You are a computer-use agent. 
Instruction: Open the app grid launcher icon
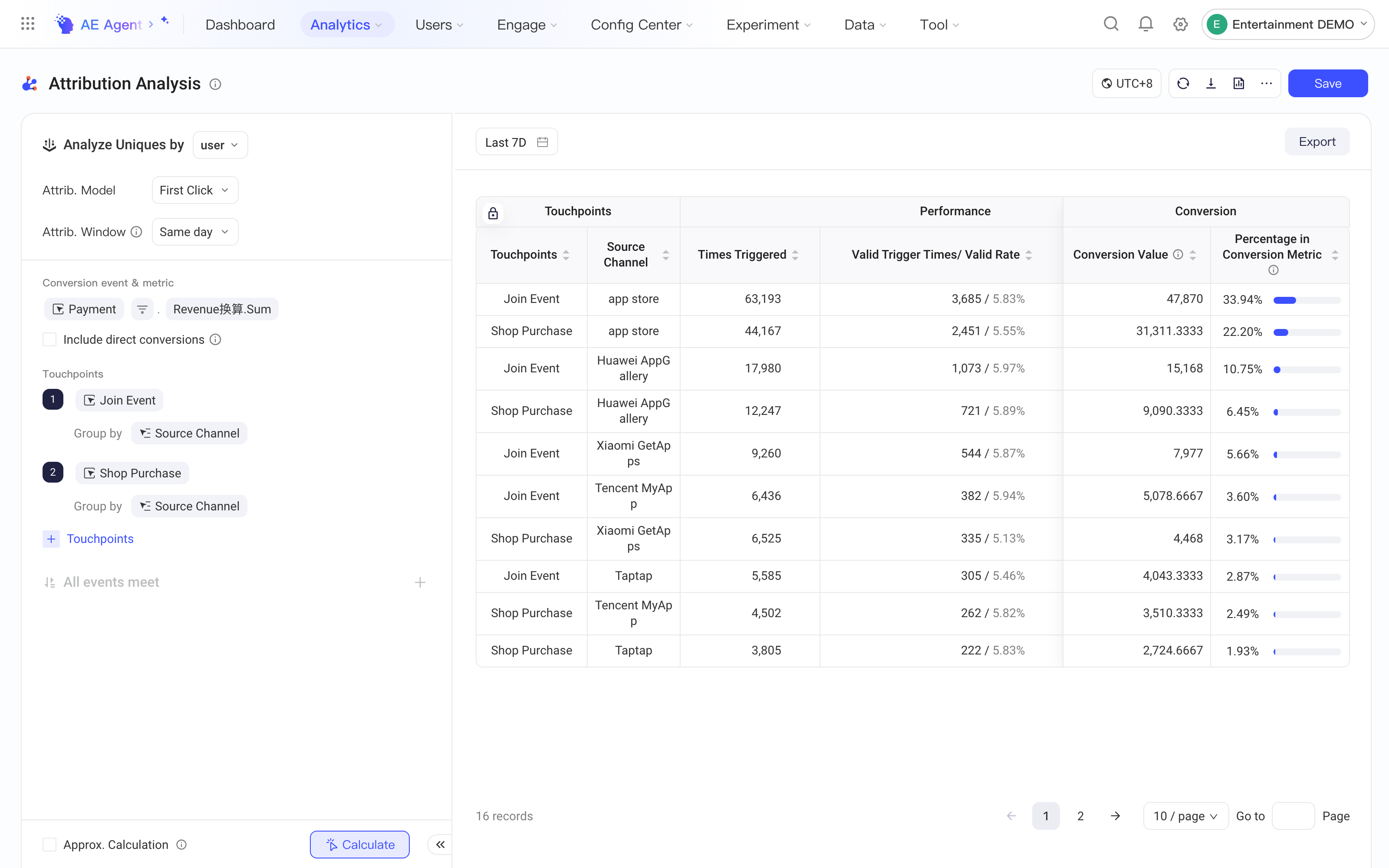click(x=27, y=24)
